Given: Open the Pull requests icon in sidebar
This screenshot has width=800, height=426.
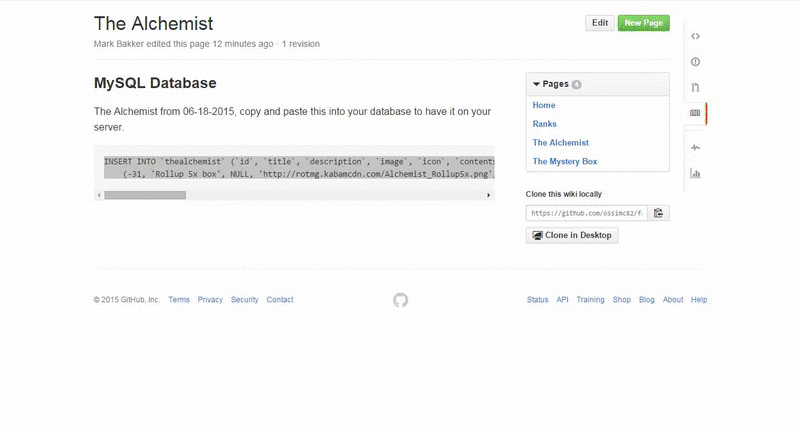Looking at the screenshot, I should point(695,87).
